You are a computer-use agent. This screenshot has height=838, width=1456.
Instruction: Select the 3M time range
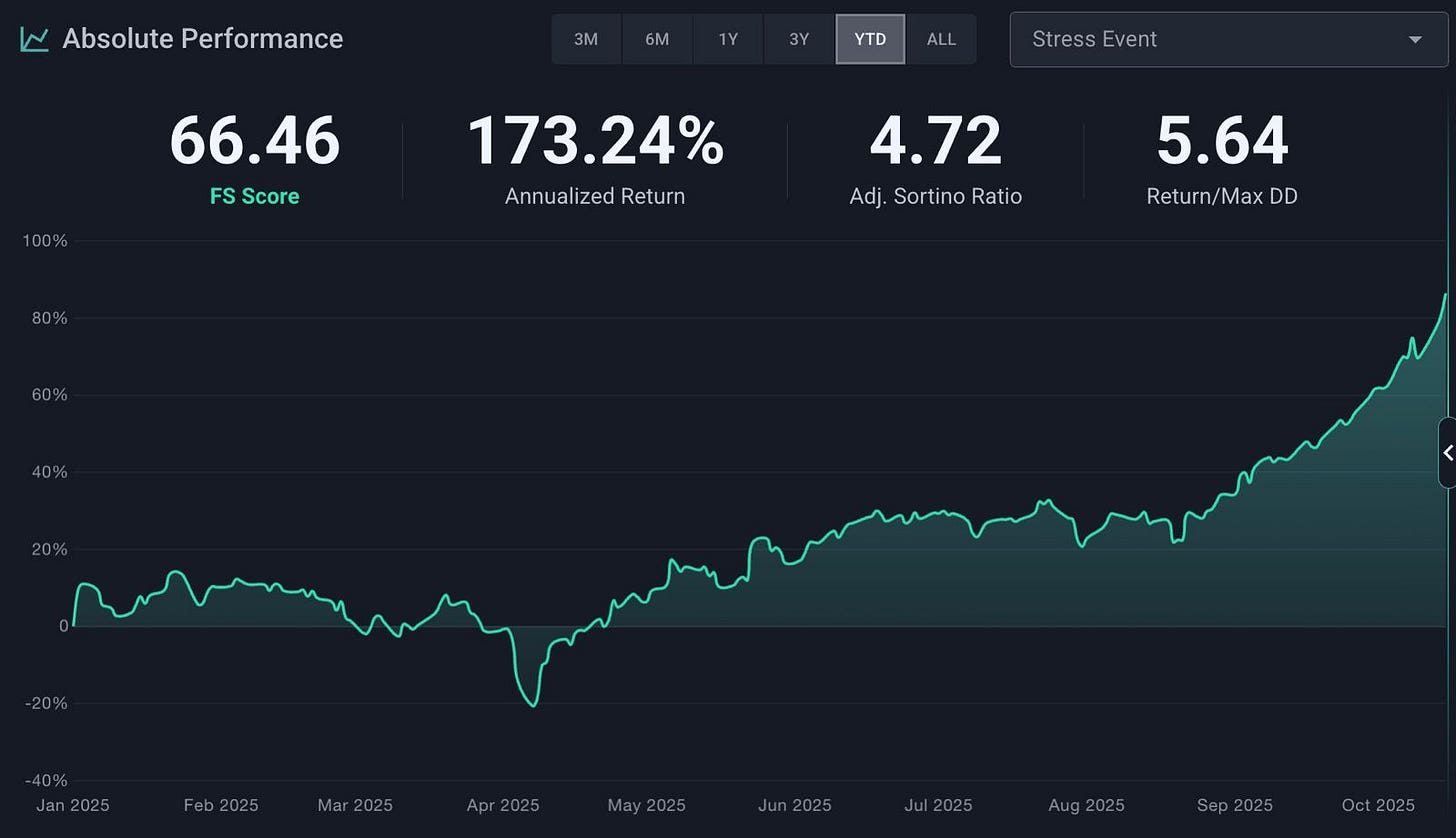[x=586, y=40]
